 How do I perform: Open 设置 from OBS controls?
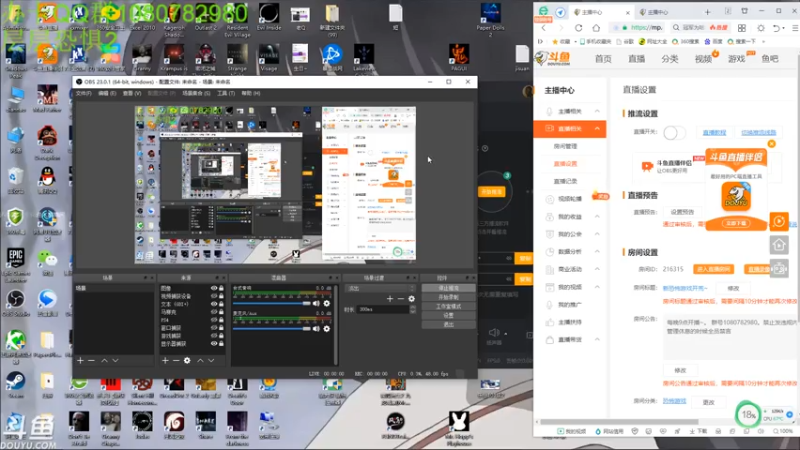coord(448,315)
